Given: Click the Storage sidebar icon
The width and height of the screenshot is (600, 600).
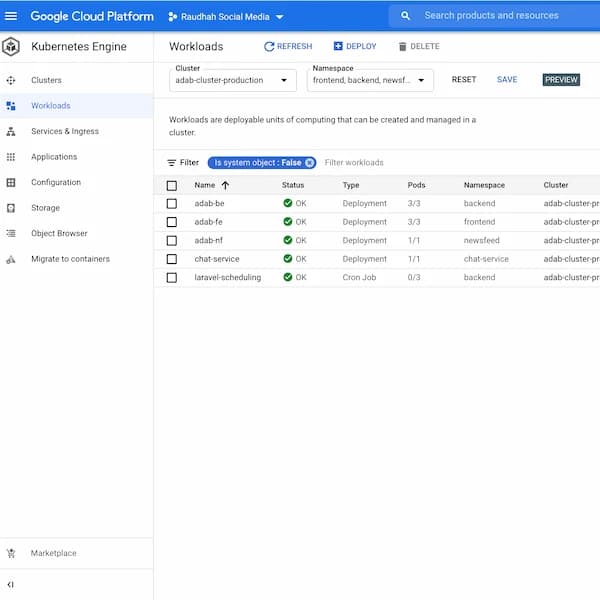Looking at the screenshot, I should (11, 208).
